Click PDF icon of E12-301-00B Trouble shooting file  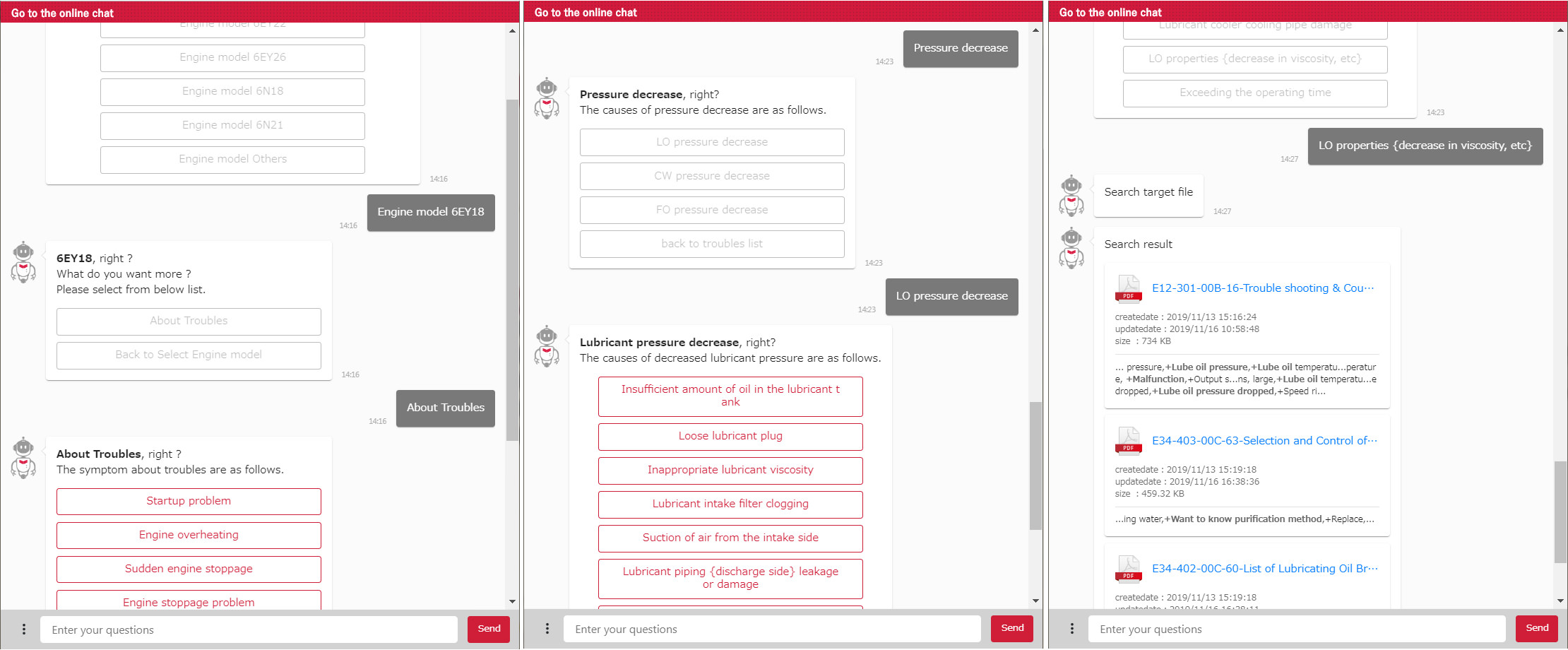pos(1128,289)
